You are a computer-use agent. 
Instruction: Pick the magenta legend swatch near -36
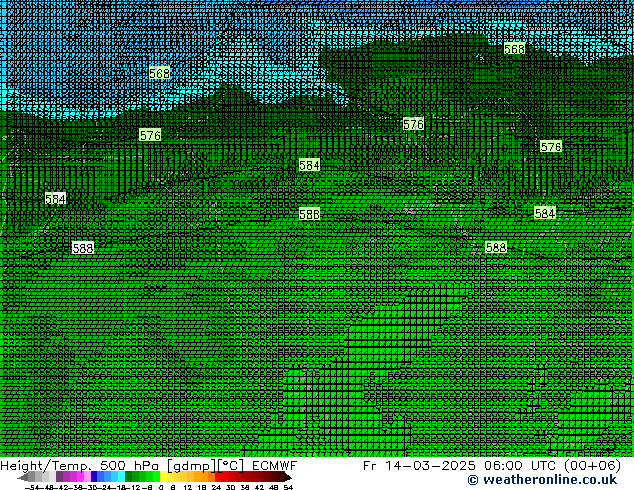pyautogui.click(x=80, y=477)
